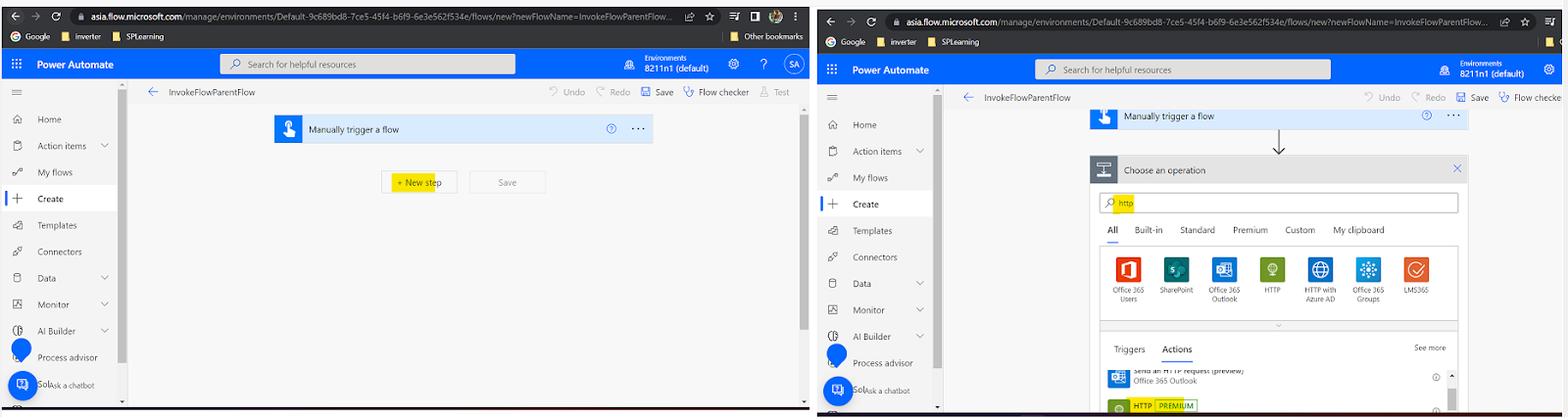This screenshot has height=417, width=1568.
Task: Open the SPLearning bookmark in right browser
Action: coord(953,42)
